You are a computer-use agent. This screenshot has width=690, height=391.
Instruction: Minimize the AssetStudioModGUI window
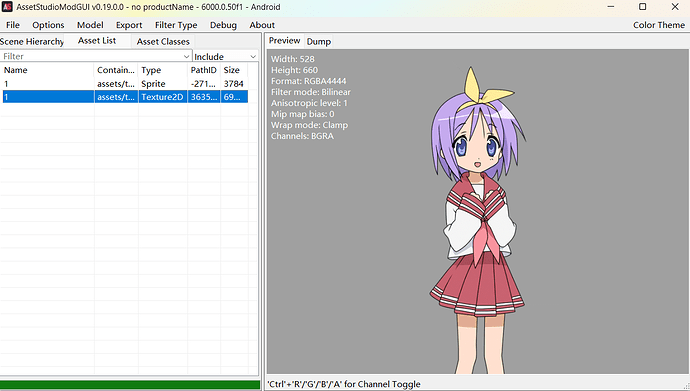click(x=610, y=7)
